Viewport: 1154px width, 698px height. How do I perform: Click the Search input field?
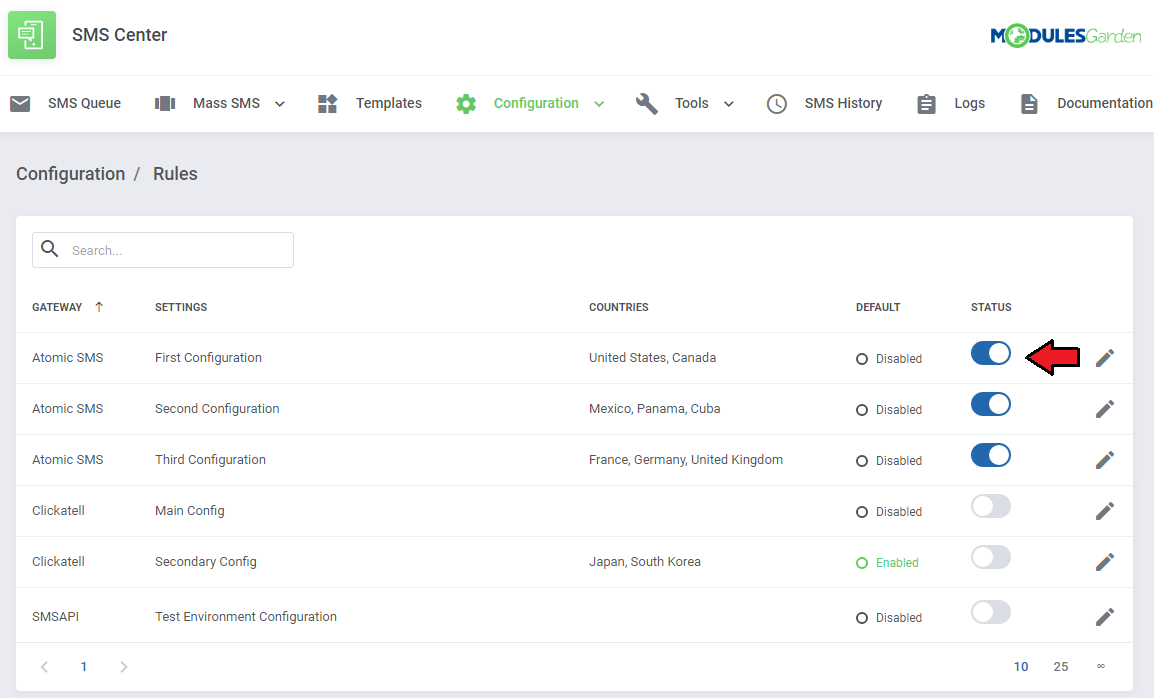[x=163, y=250]
